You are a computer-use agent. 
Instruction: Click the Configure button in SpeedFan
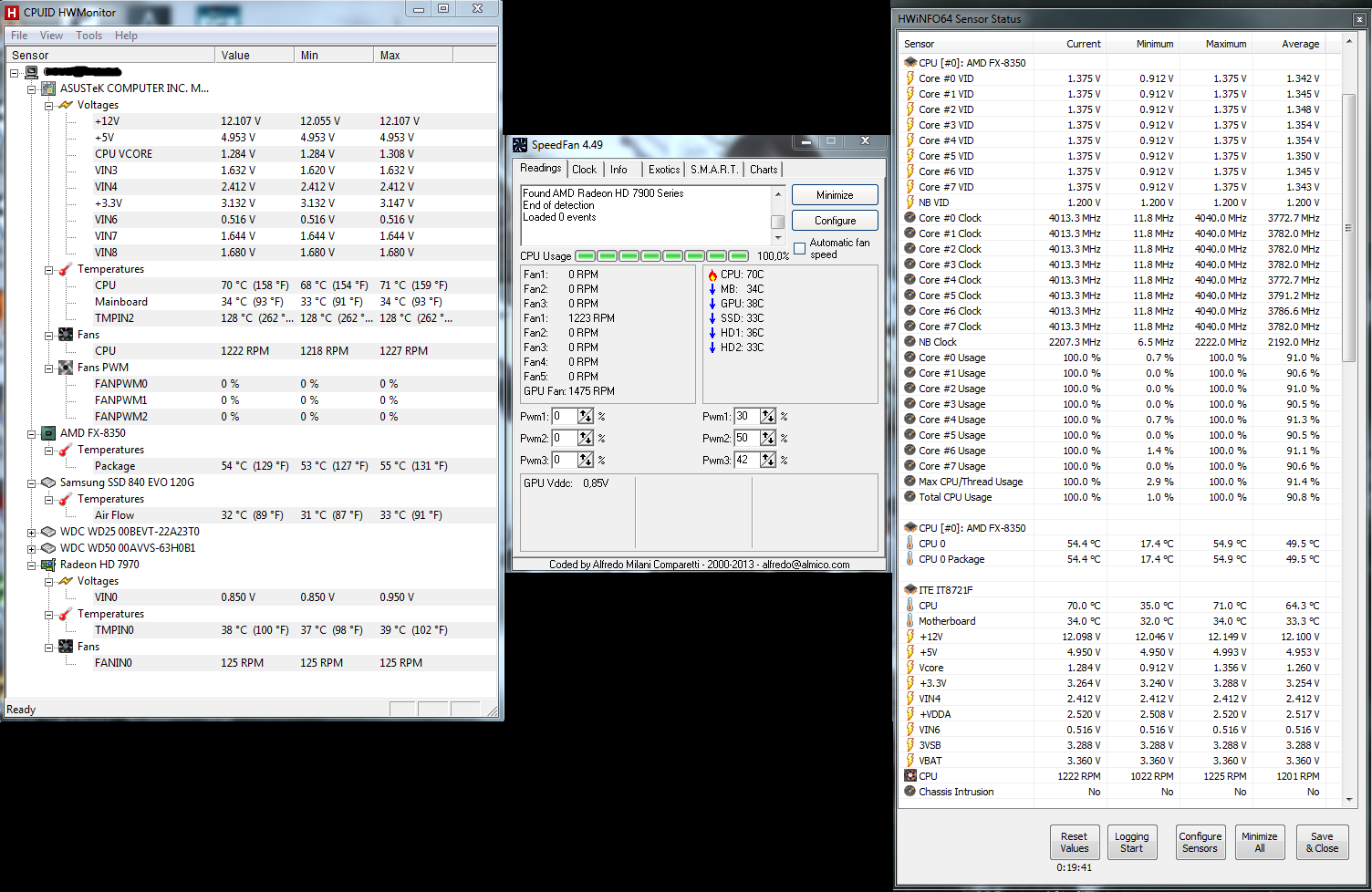tap(835, 221)
